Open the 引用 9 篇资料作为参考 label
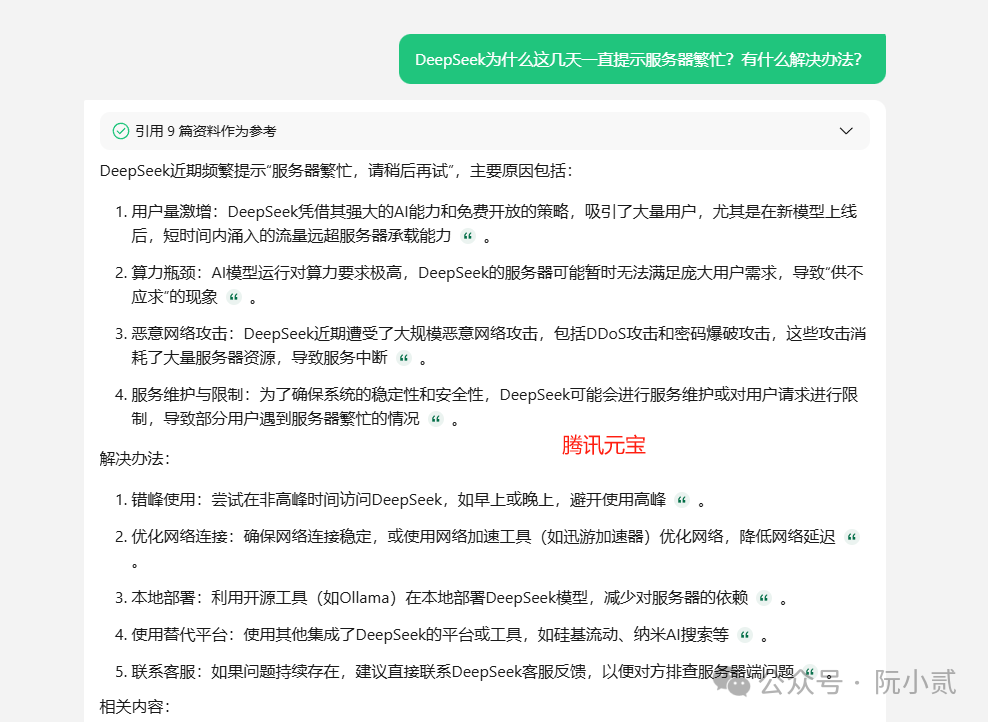Screen dimensions: 988x722 pyautogui.click(x=205, y=131)
